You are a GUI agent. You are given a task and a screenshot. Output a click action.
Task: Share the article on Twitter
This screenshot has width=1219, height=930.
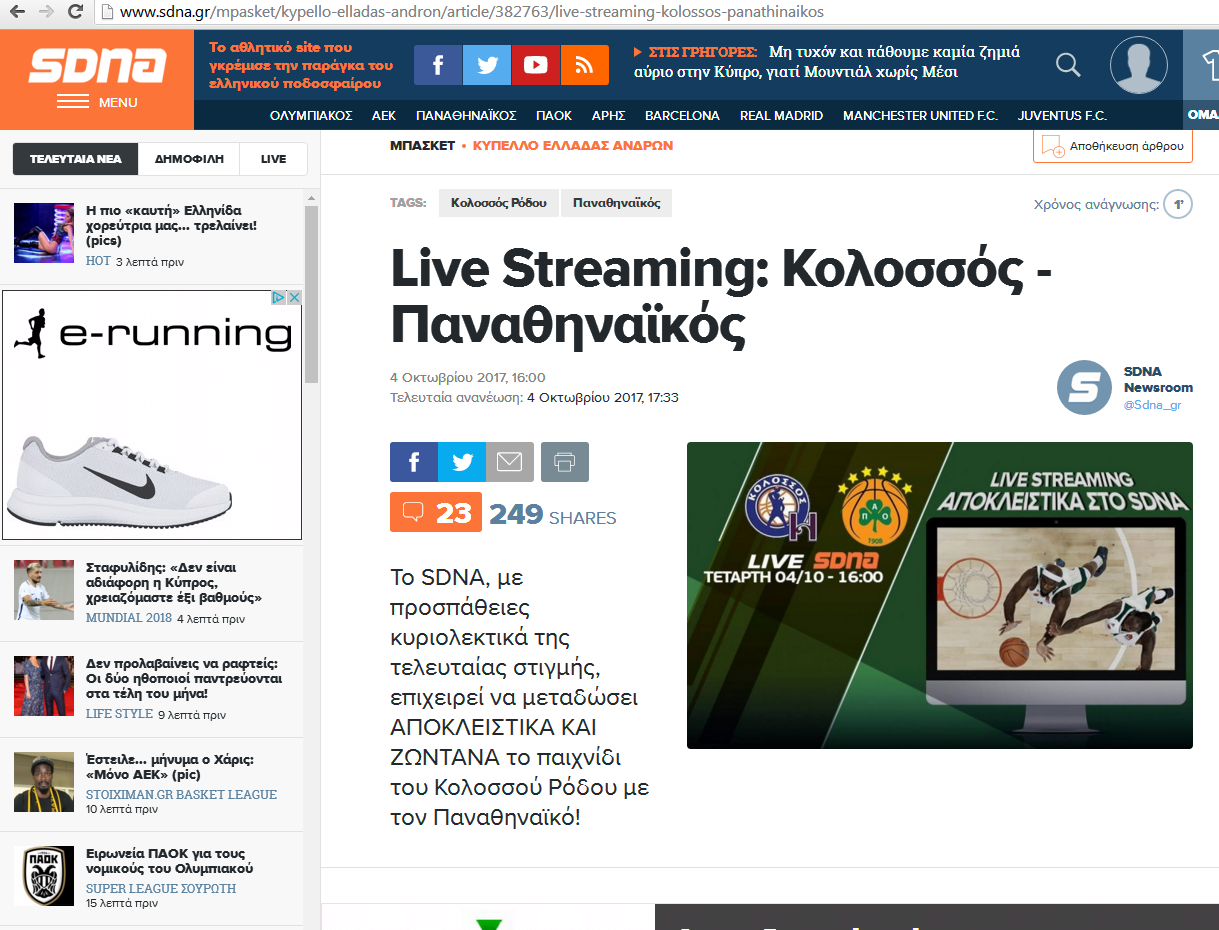point(462,462)
